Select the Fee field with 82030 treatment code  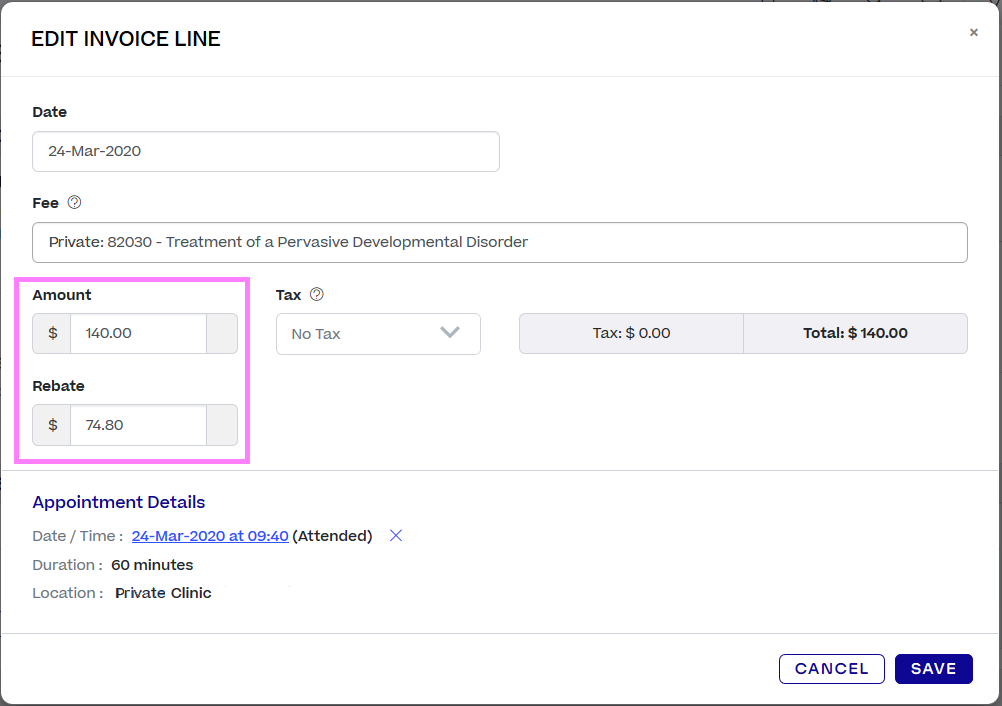(x=500, y=242)
